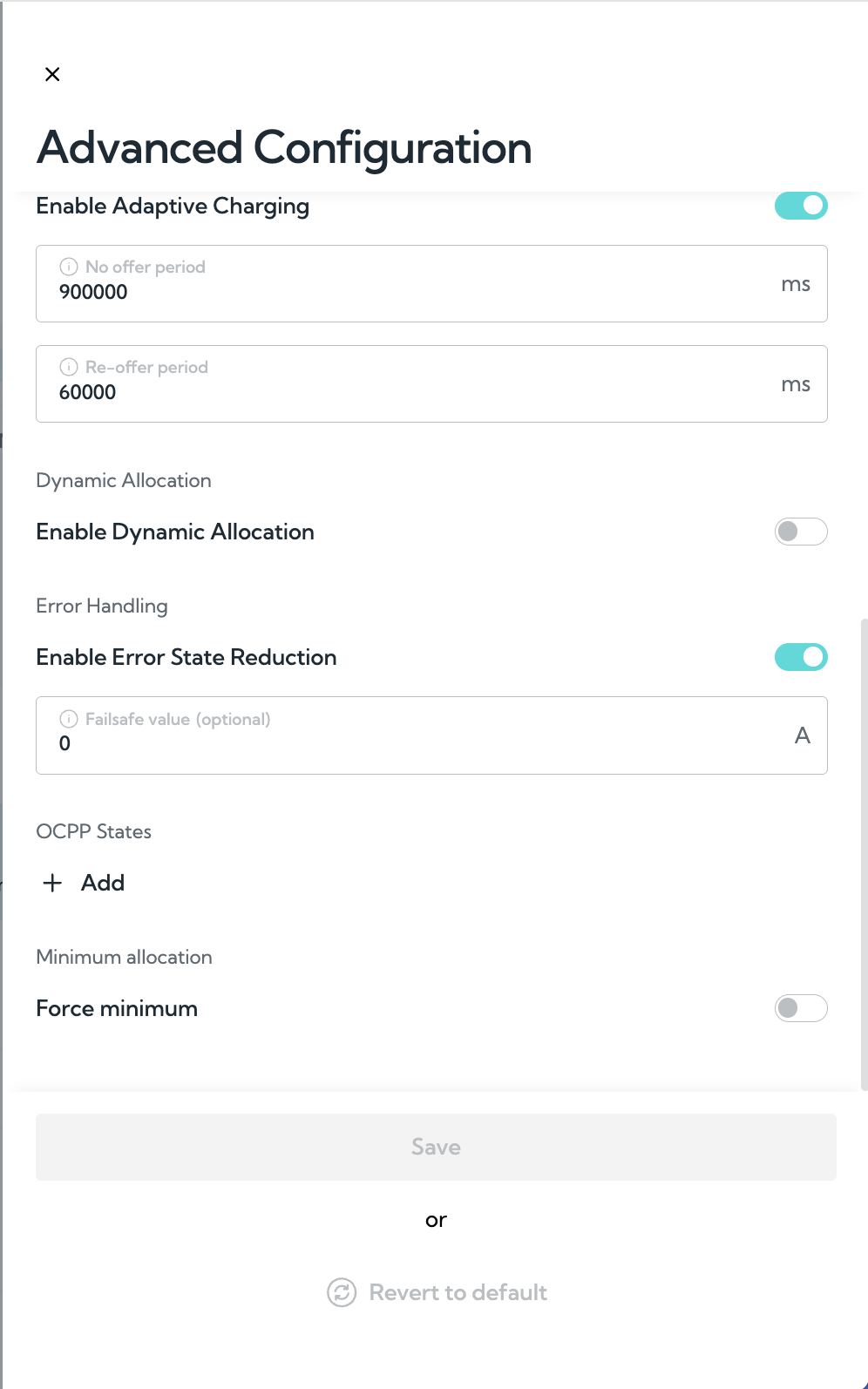Click the Revert to default refresh icon
The image size is (868, 1389).
342,1292
